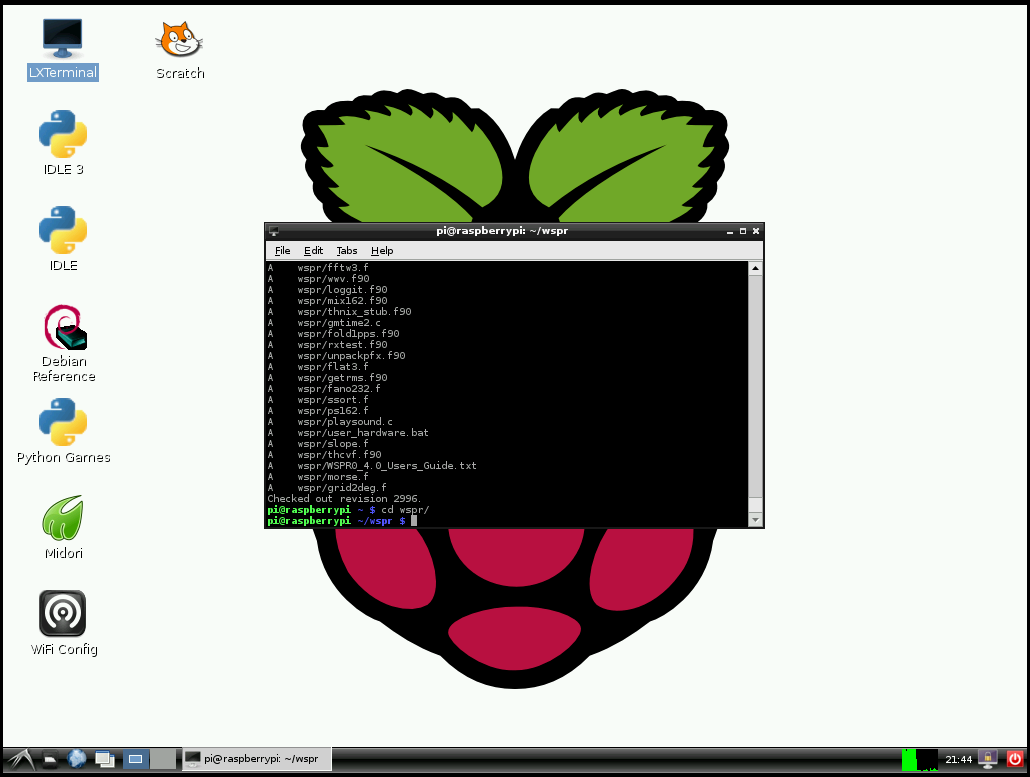
Task: Click the pi@raspberrypi: ~/wspr taskbar button
Action: click(257, 759)
